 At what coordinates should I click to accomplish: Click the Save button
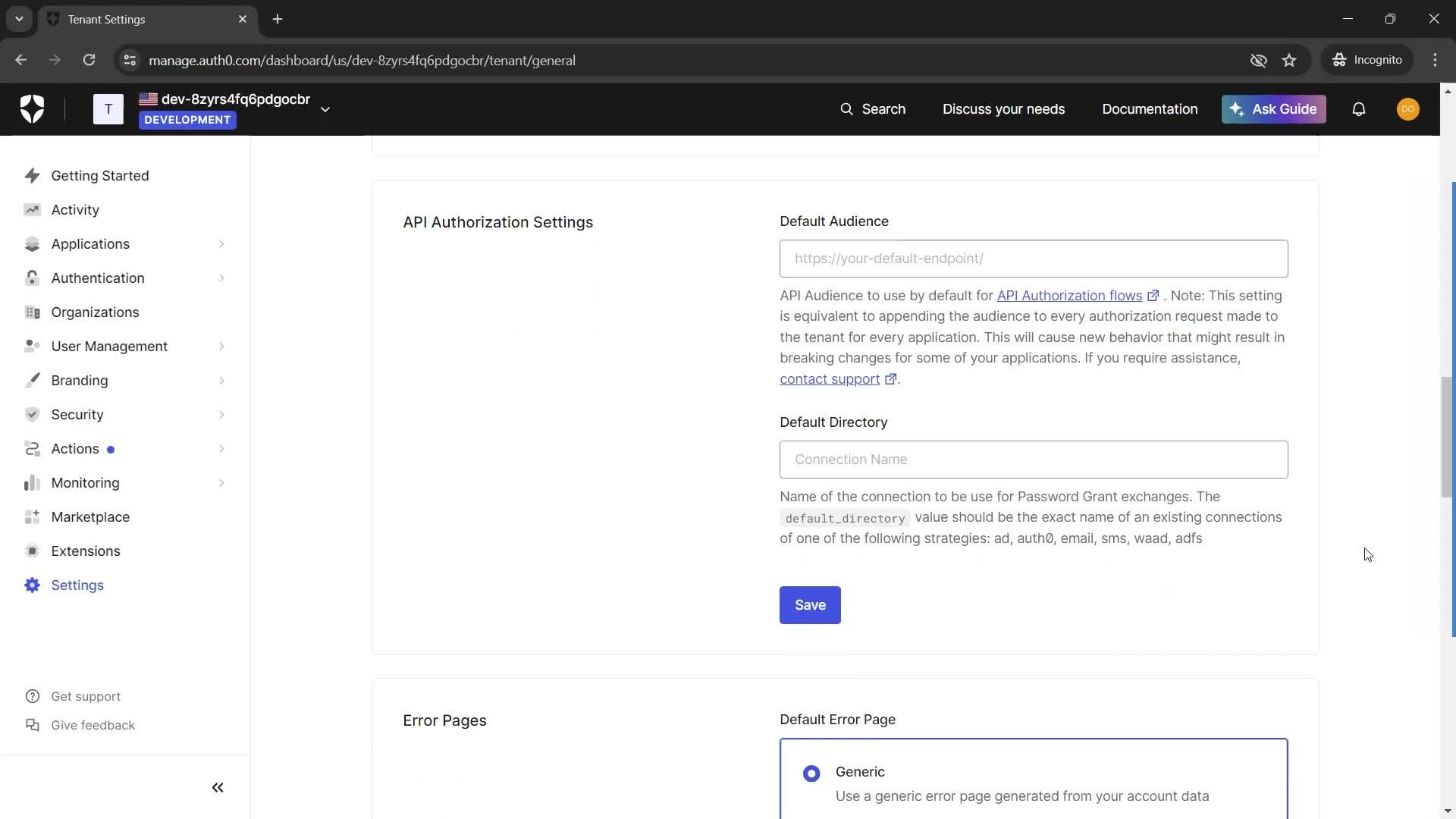click(x=810, y=605)
